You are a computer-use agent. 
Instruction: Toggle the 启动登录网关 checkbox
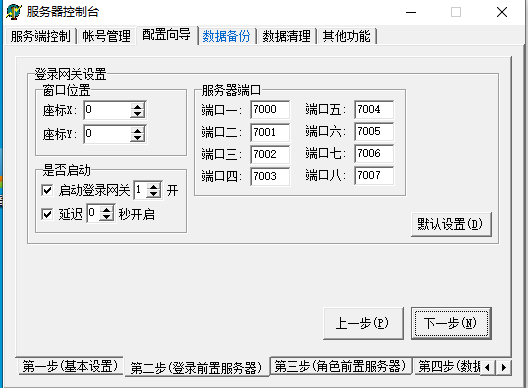(x=47, y=190)
